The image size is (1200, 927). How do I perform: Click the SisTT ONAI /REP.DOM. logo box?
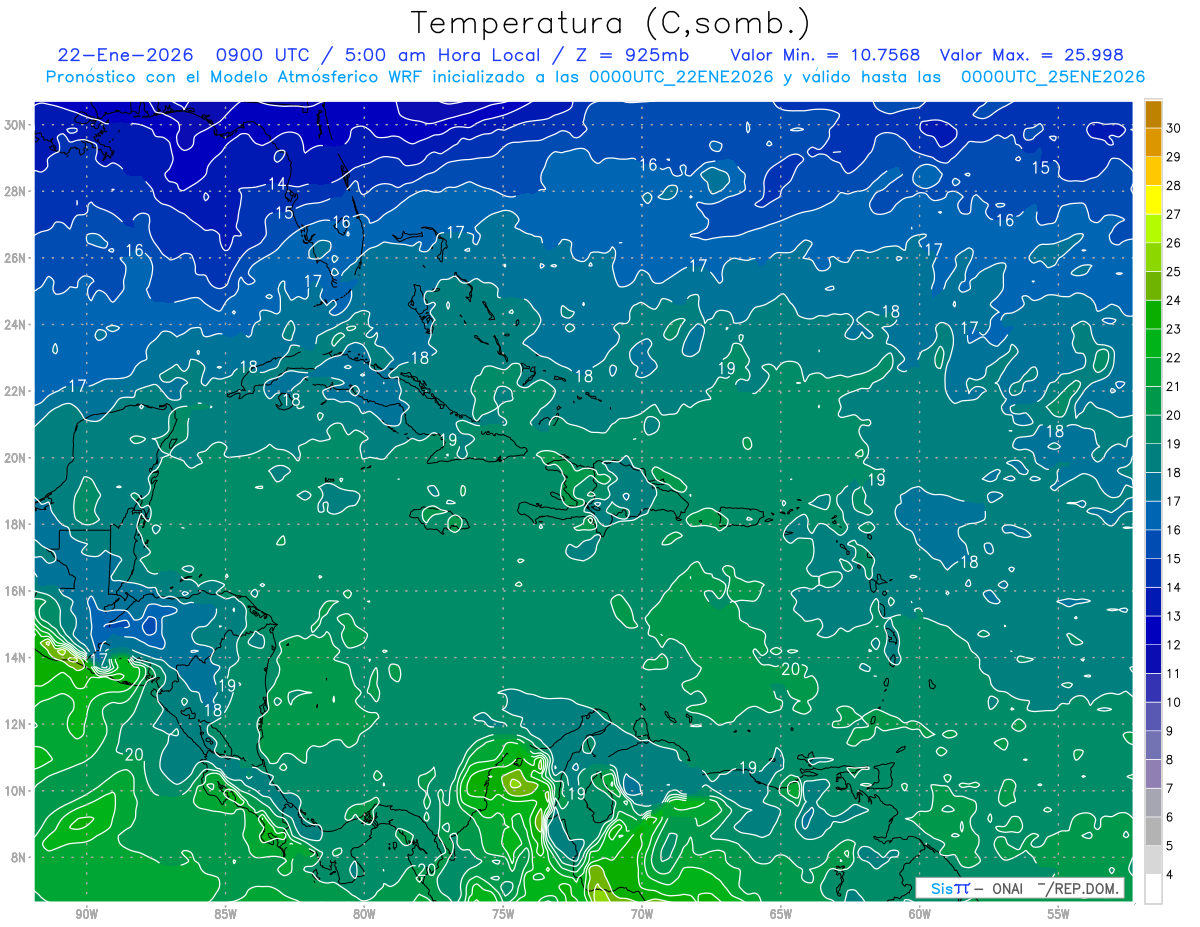click(x=1020, y=888)
